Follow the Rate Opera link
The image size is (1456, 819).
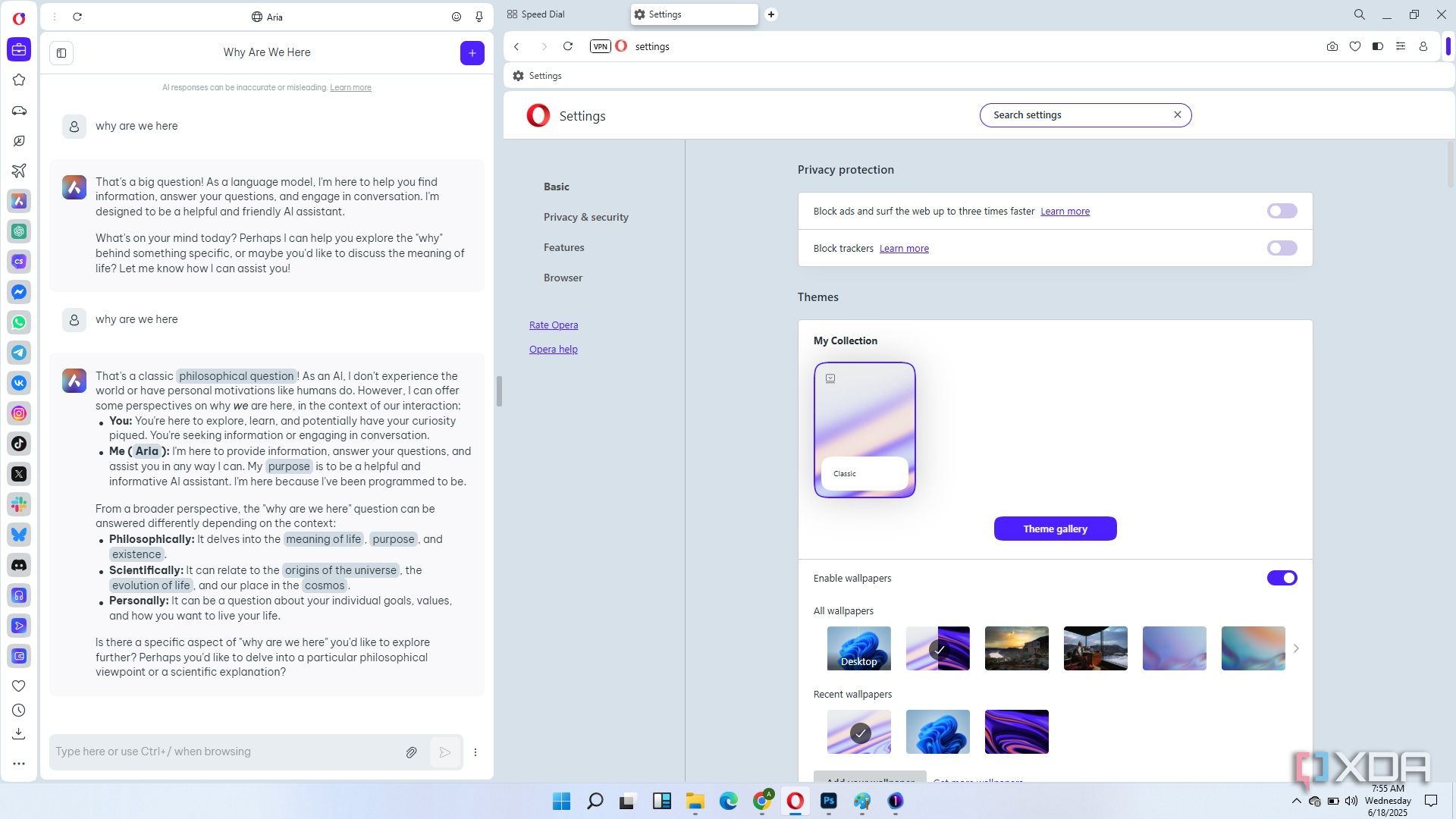click(x=553, y=325)
